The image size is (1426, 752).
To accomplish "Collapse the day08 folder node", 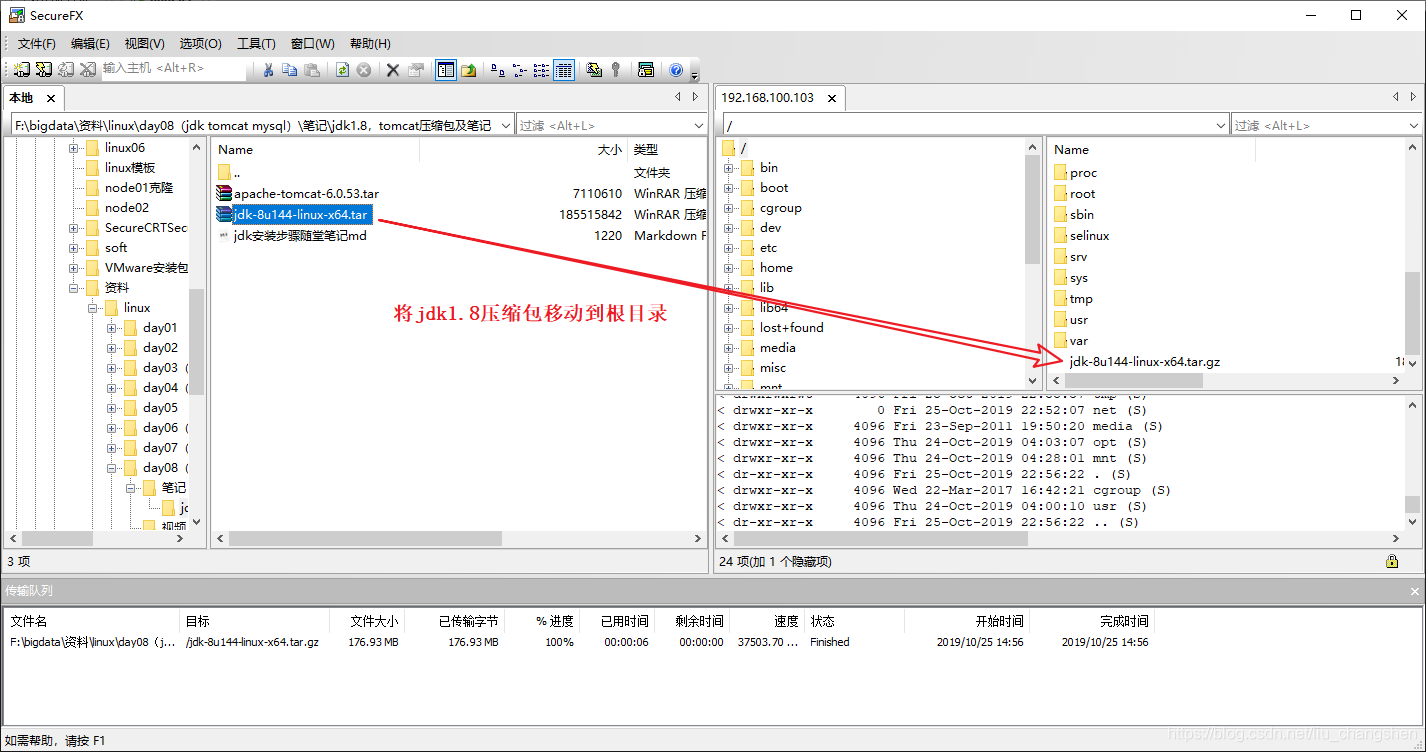I will point(112,468).
